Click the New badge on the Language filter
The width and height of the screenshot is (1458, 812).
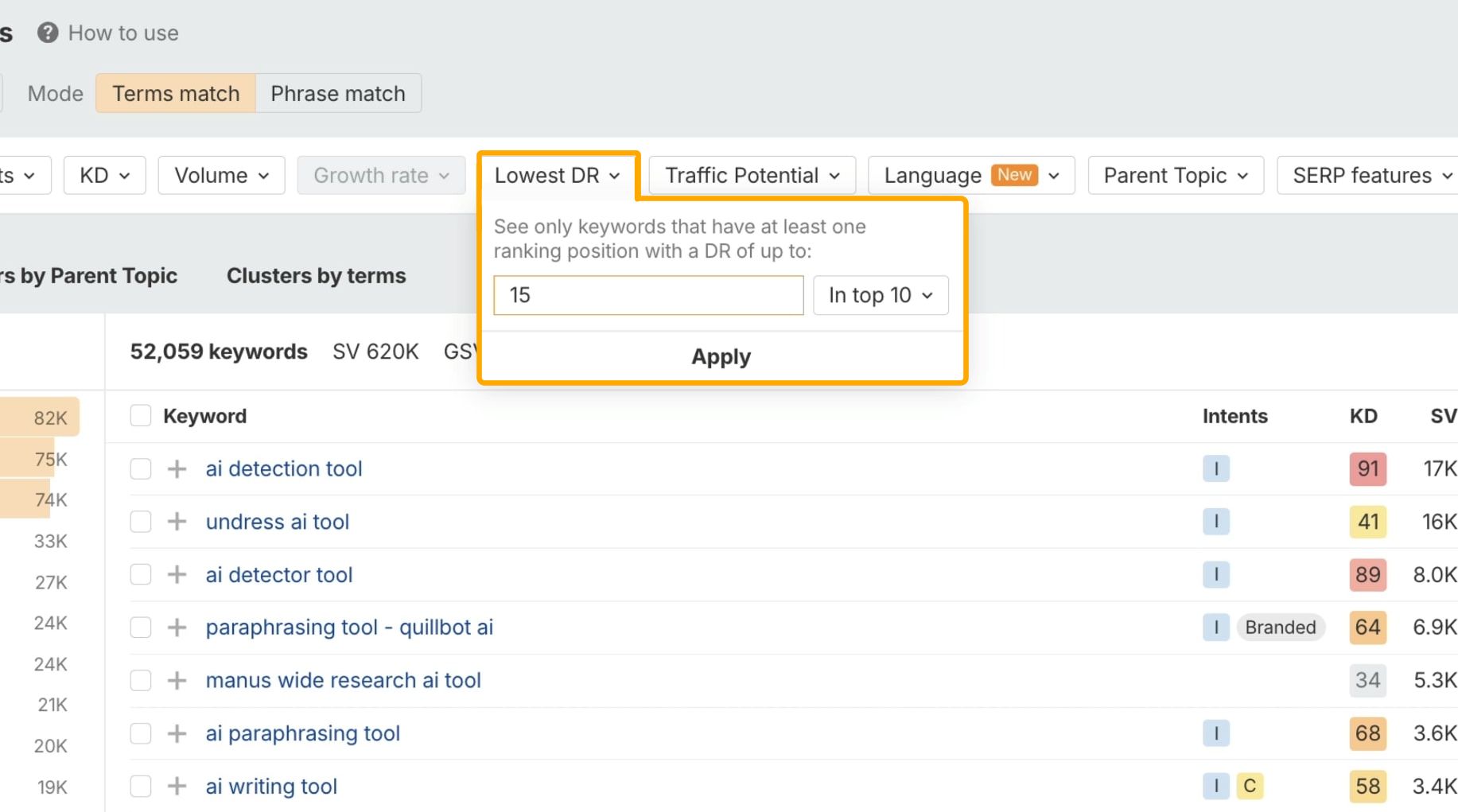click(1015, 174)
